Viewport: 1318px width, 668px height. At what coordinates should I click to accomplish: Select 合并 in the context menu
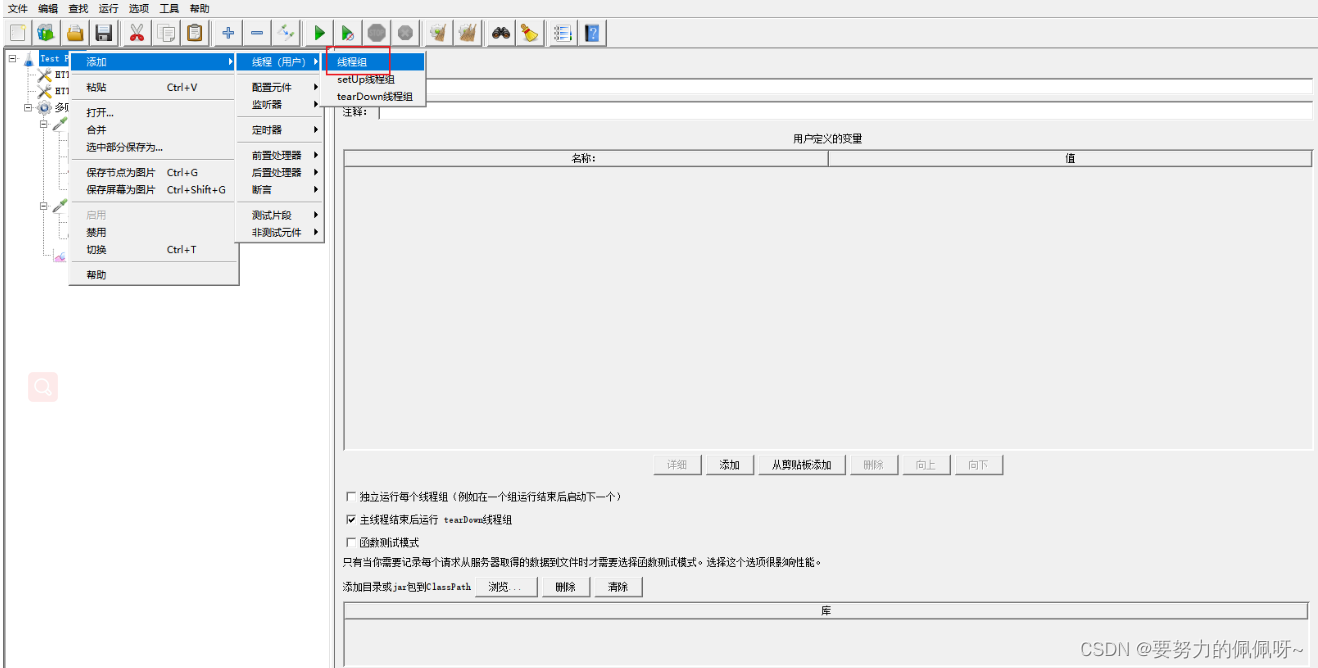[153, 129]
